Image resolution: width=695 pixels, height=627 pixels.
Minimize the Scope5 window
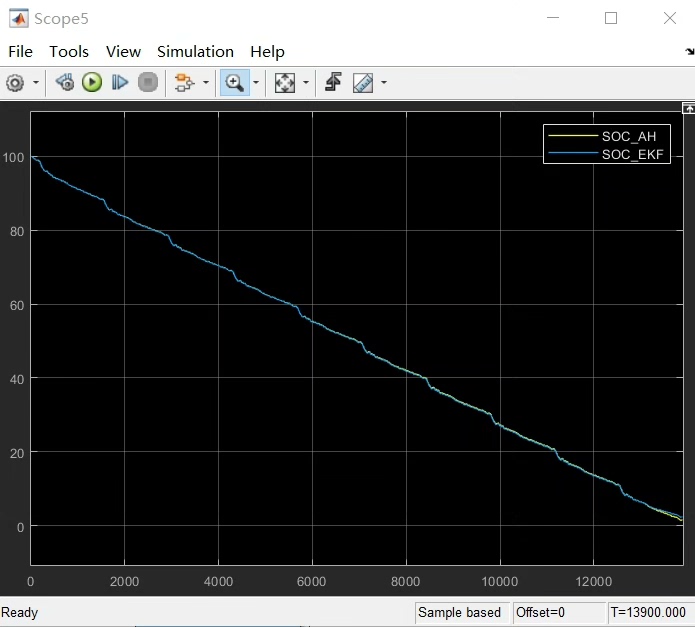pyautogui.click(x=553, y=18)
